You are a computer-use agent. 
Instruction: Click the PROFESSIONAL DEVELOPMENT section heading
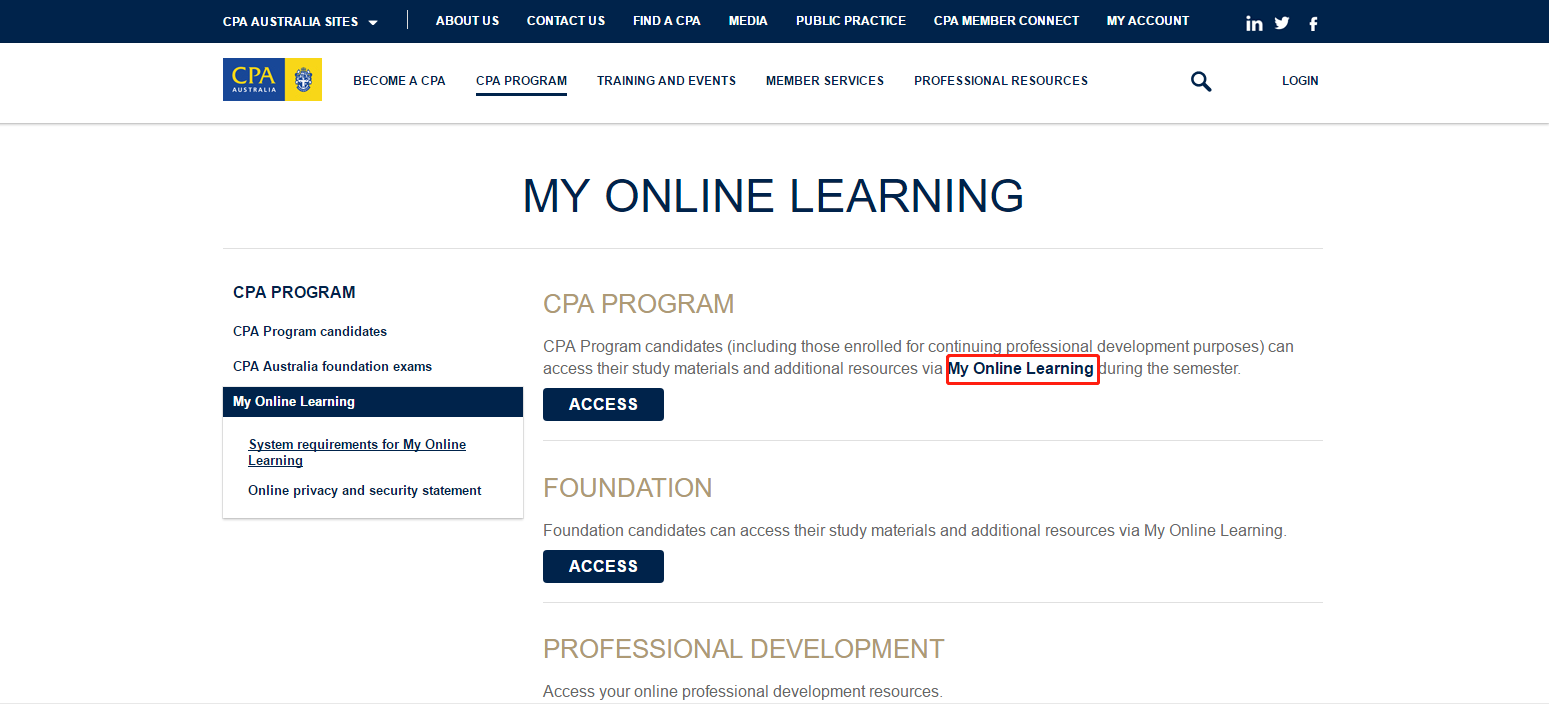[x=744, y=649]
